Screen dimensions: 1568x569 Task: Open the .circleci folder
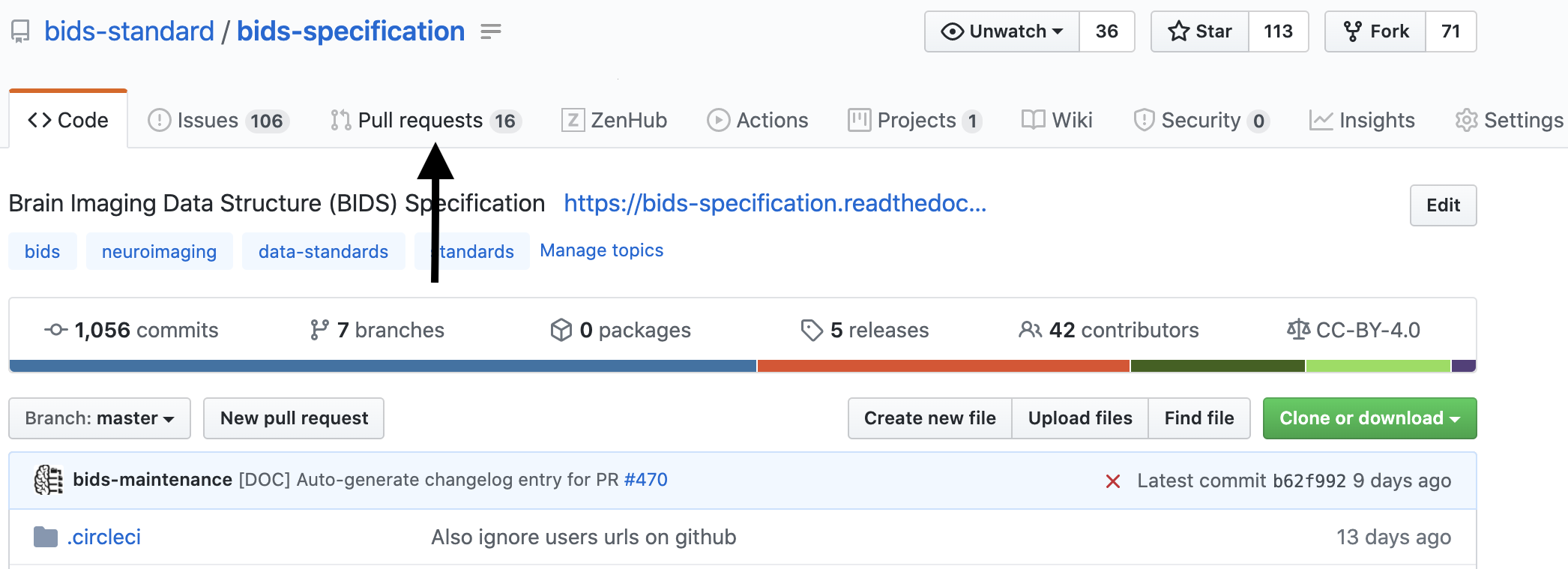pos(103,537)
